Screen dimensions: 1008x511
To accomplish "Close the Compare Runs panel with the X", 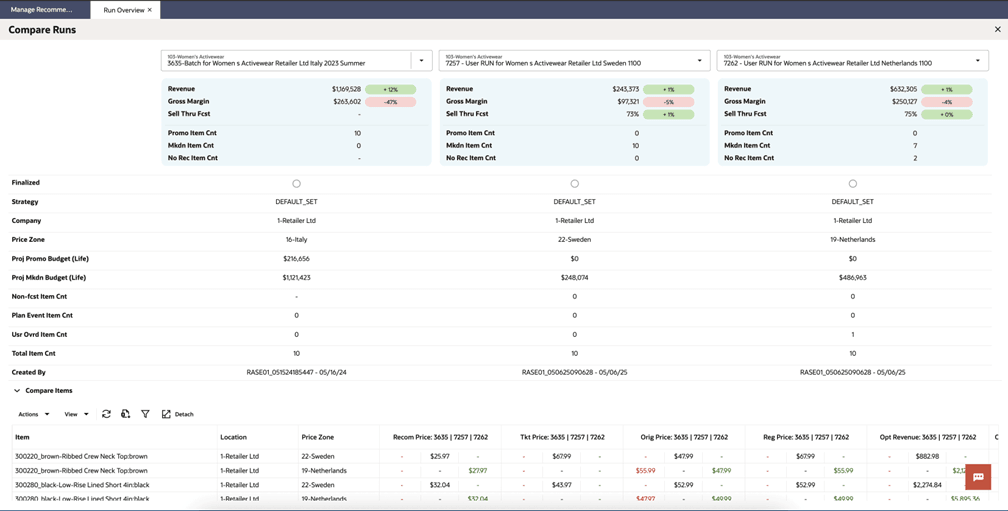I will pos(998,30).
